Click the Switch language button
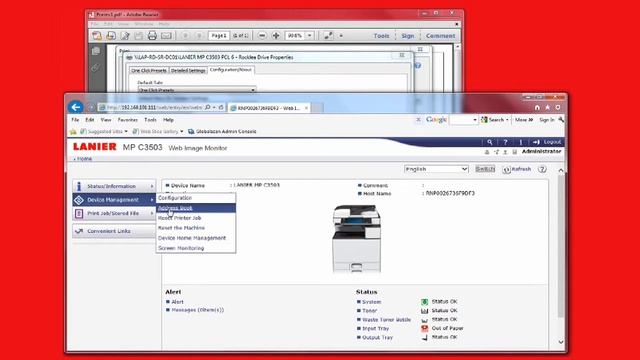This screenshot has width=640, height=360. click(485, 169)
